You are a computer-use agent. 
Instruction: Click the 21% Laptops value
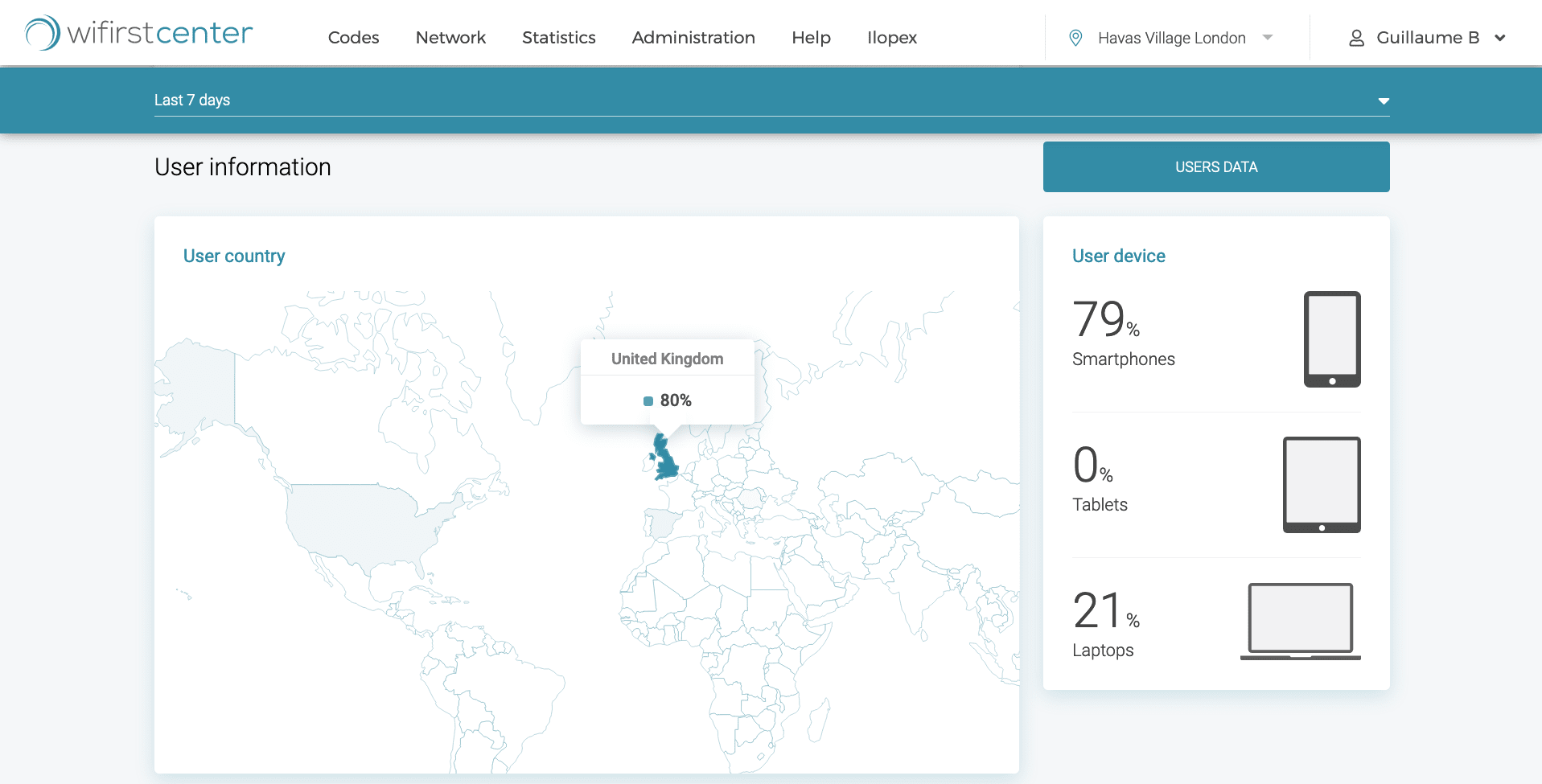(1106, 610)
